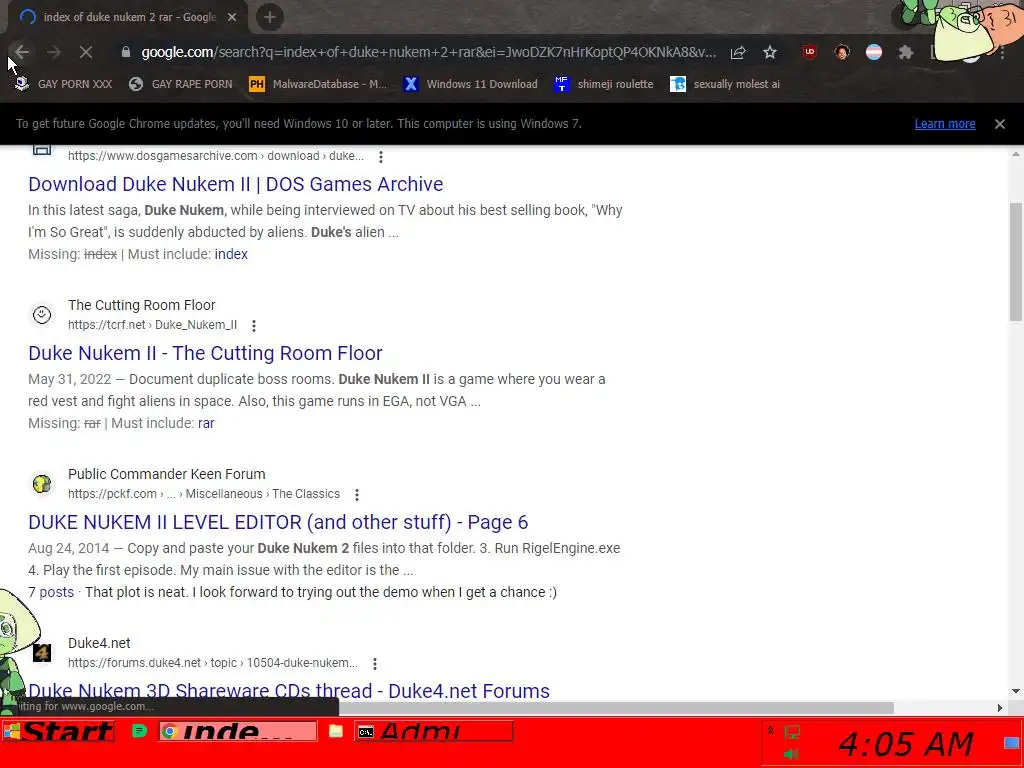Screen dimensions: 1024x768
Task: Click the '7 posts' link
Action: pos(51,592)
